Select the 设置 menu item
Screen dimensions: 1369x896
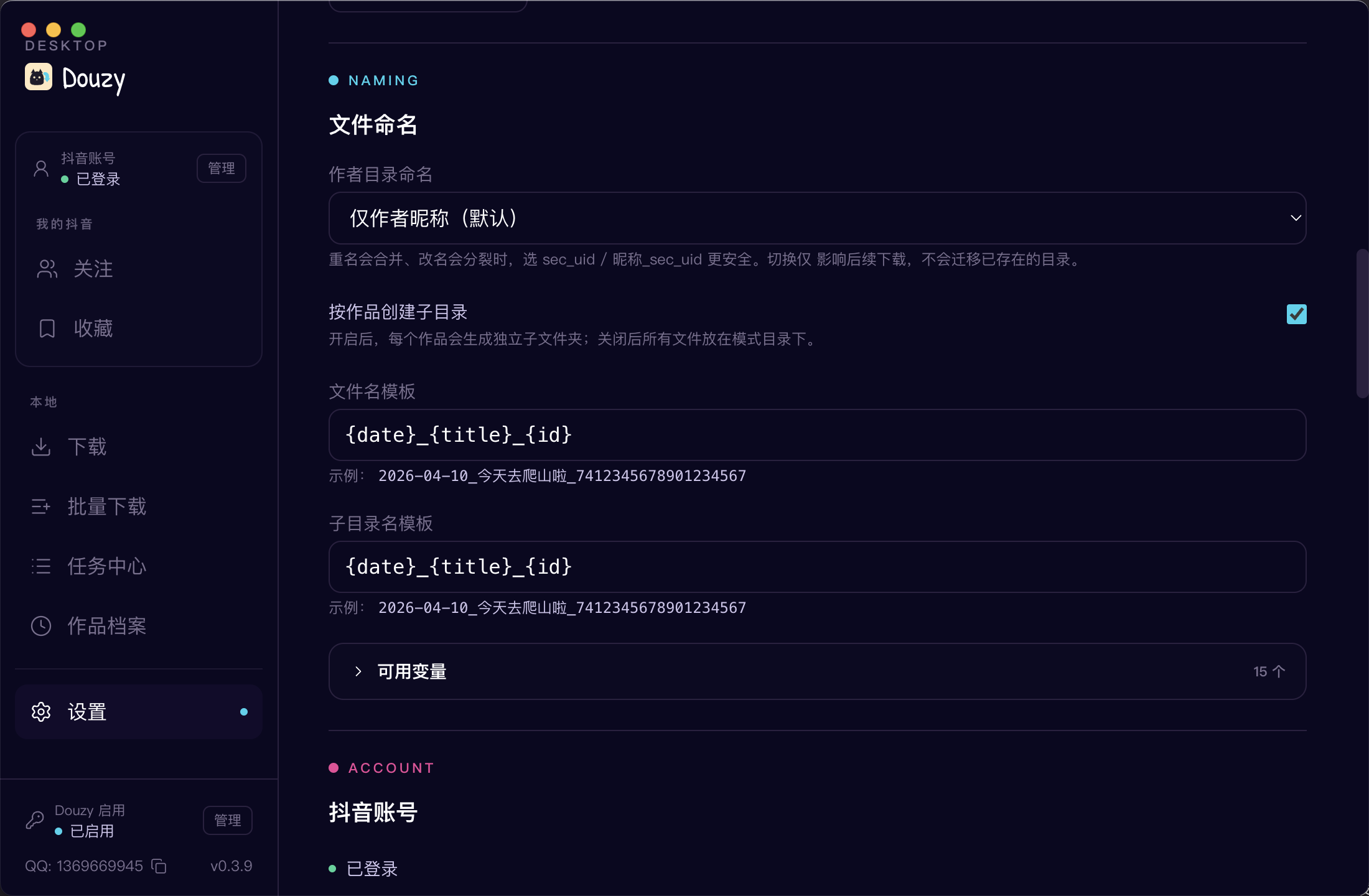coord(139,712)
